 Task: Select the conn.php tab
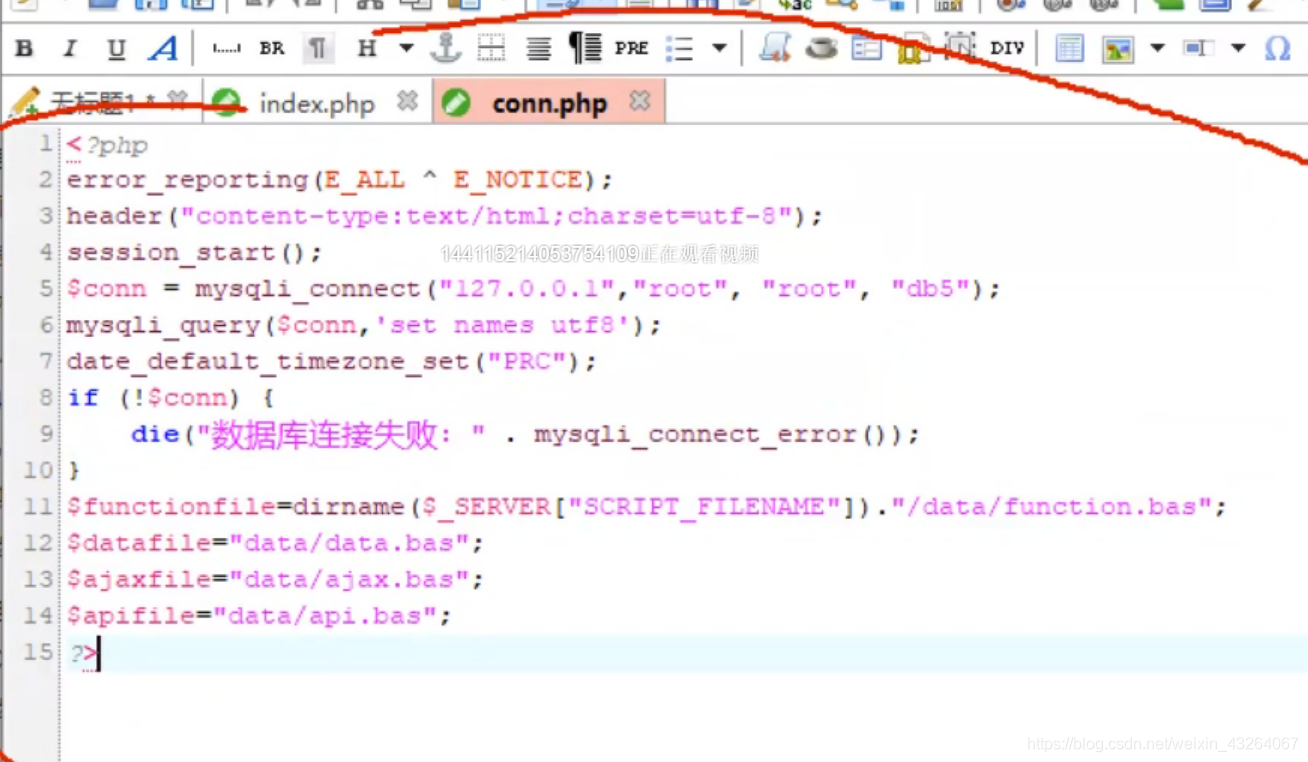549,103
